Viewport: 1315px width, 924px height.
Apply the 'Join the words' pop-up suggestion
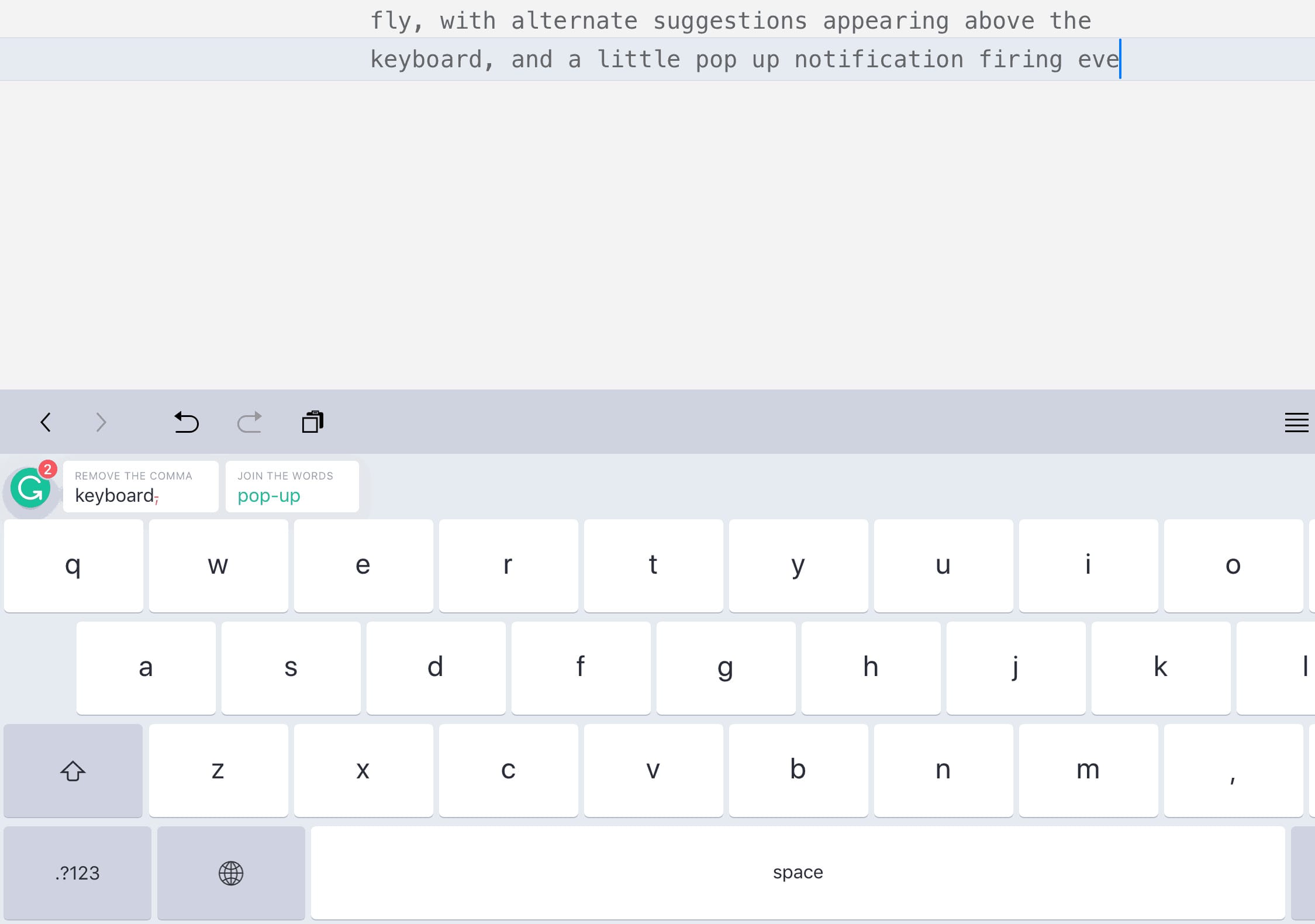click(291, 487)
